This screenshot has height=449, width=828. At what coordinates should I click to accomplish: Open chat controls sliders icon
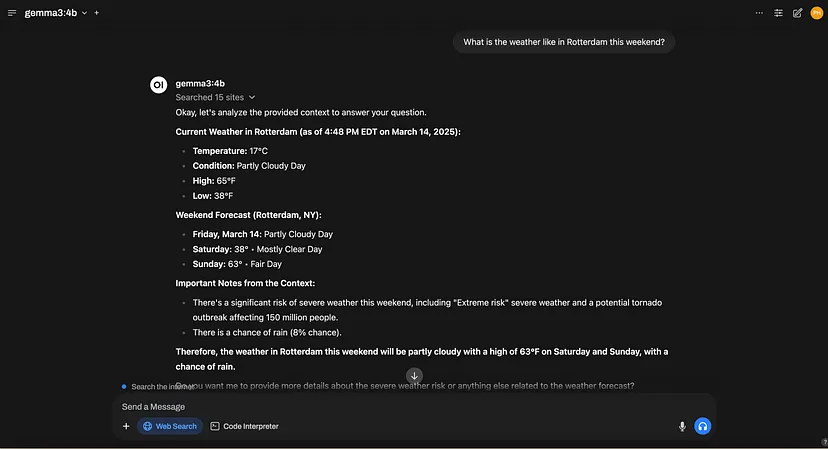coord(778,13)
